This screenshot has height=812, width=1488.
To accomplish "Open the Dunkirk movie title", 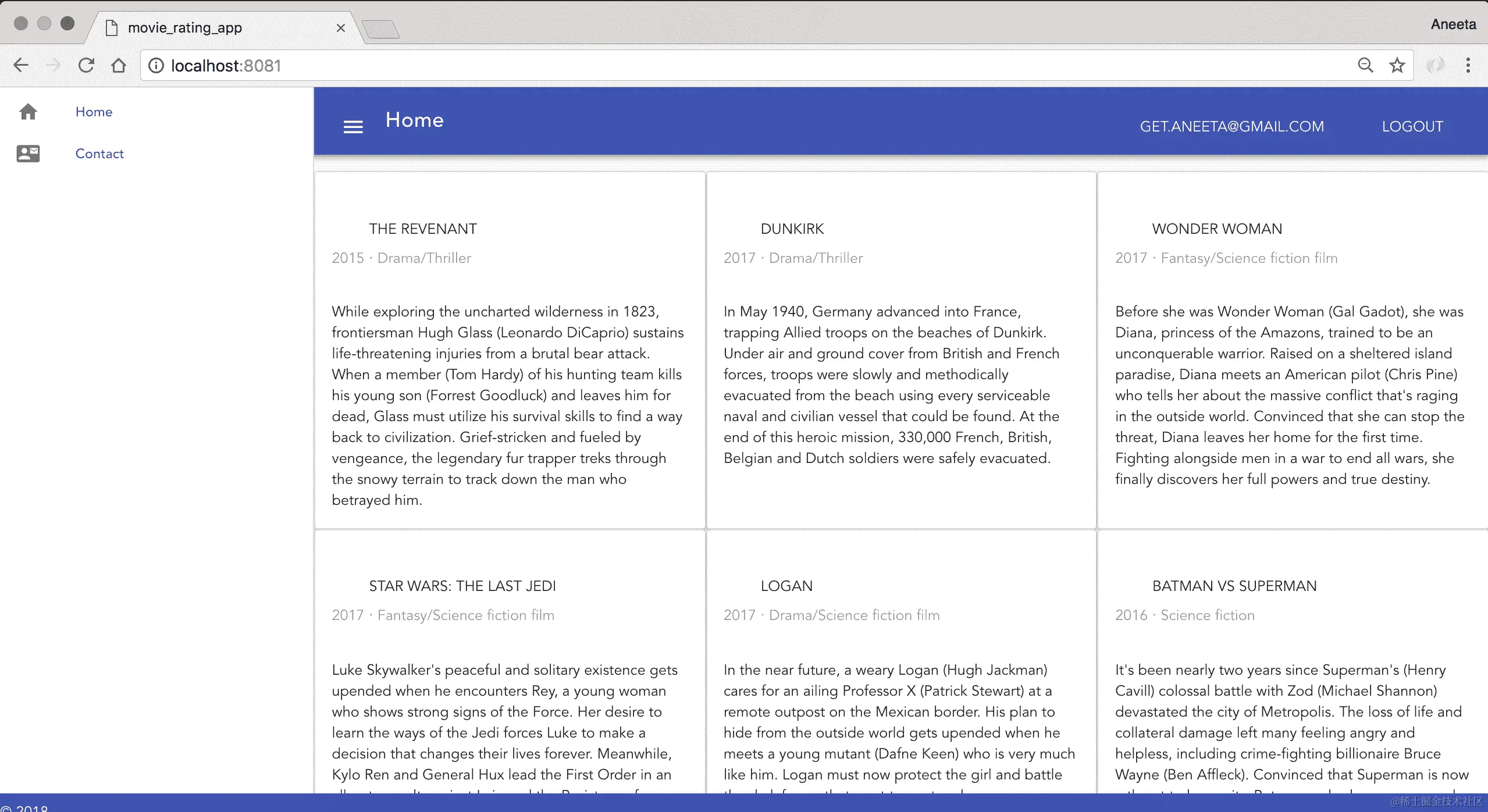I will [x=792, y=229].
